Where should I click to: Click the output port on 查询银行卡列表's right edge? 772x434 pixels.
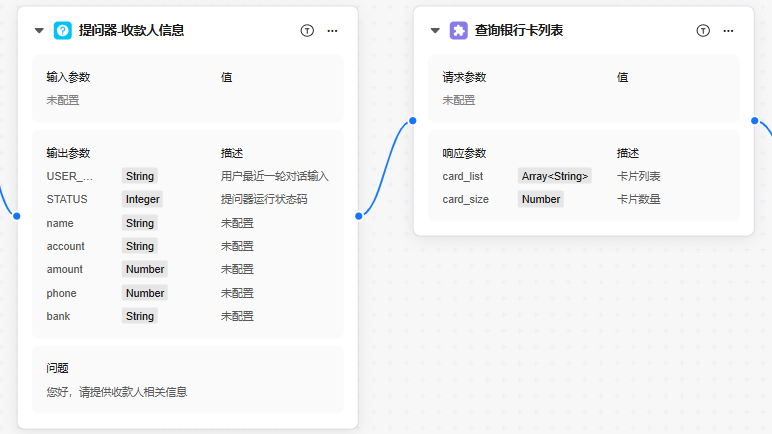click(754, 120)
